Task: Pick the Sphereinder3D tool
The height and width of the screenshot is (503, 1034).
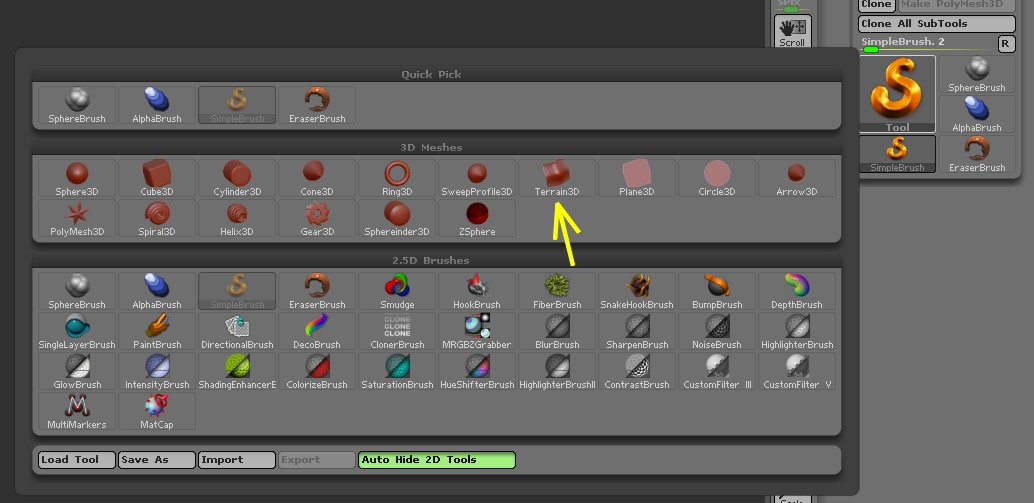Action: [x=397, y=219]
